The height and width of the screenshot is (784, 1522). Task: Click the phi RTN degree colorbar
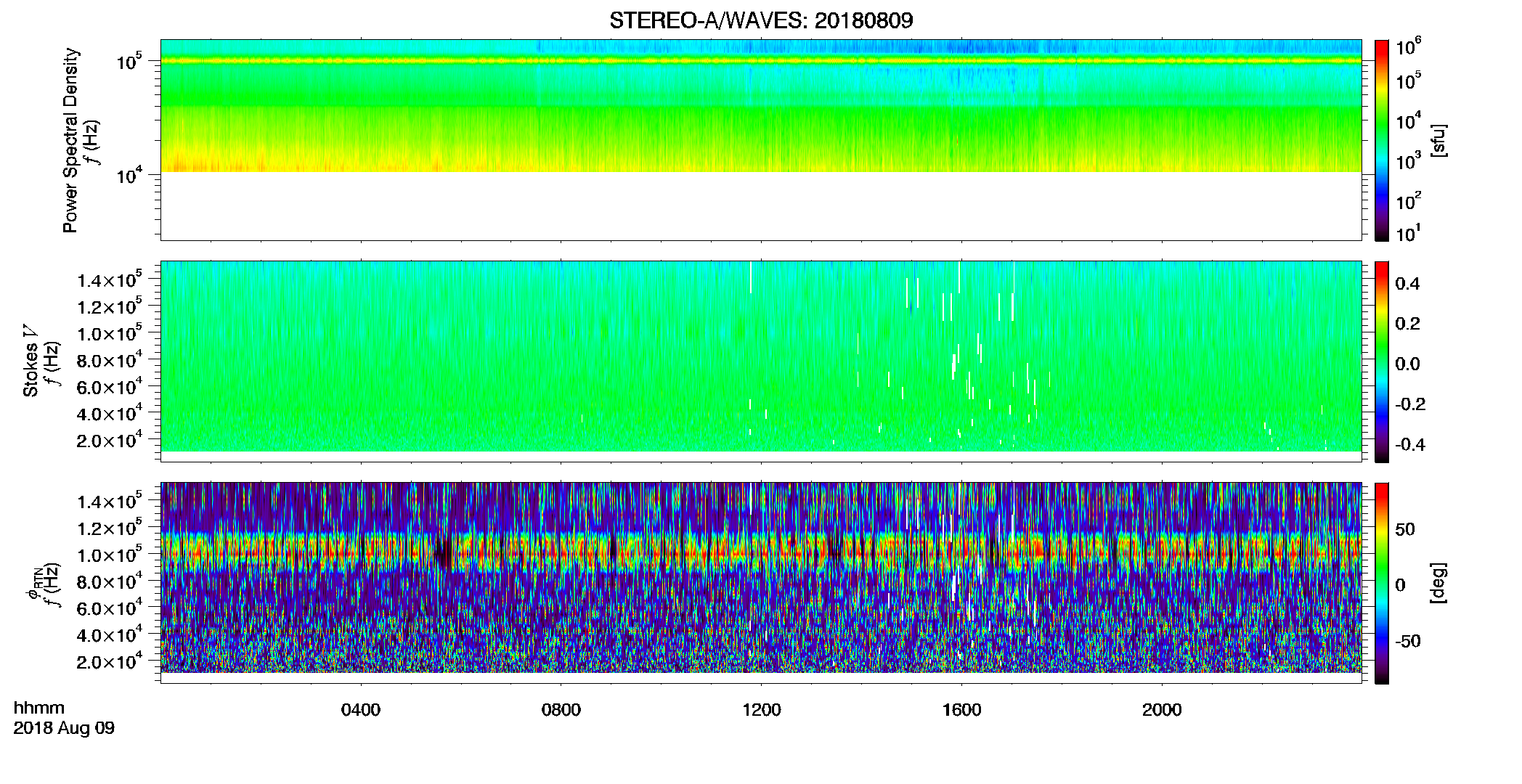click(x=1382, y=583)
